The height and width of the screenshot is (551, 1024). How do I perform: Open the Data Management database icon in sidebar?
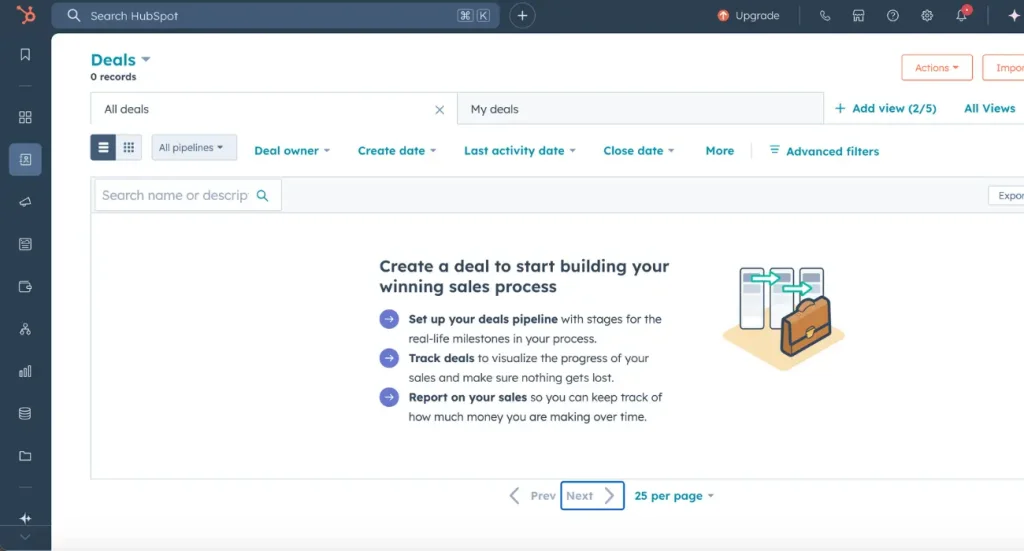25,413
